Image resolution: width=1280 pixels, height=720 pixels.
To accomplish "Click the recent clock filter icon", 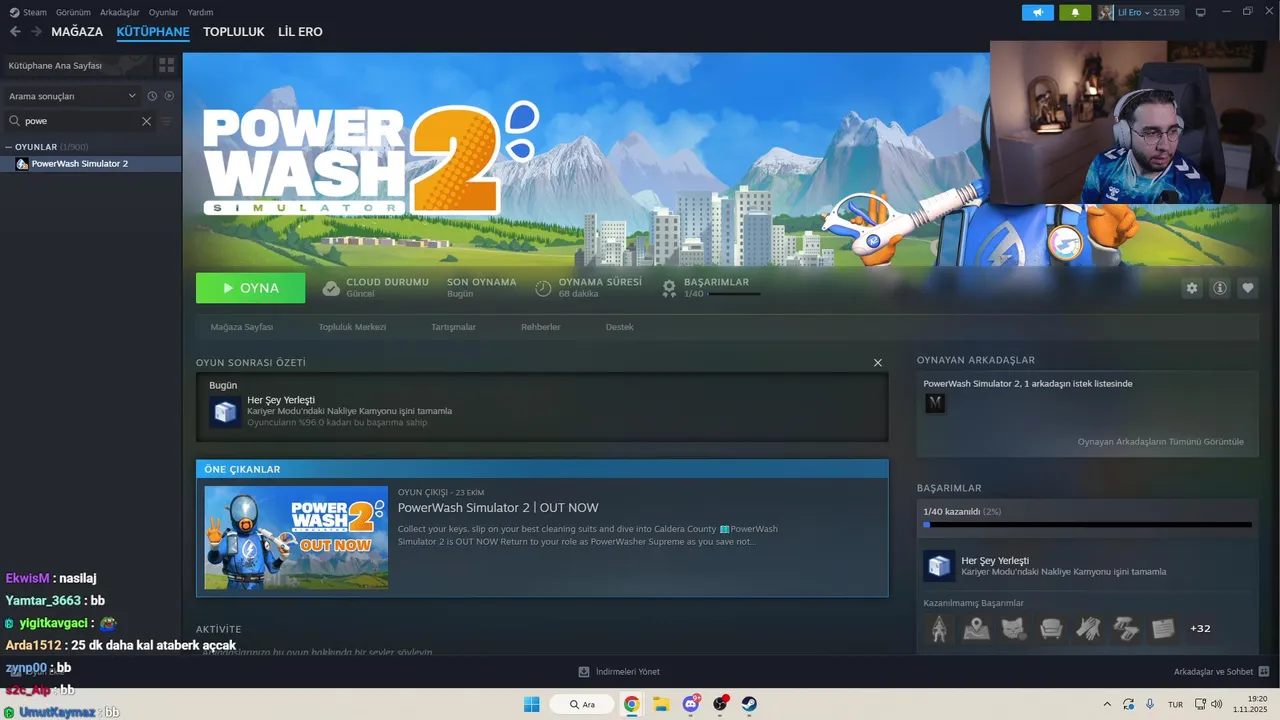I will (152, 96).
